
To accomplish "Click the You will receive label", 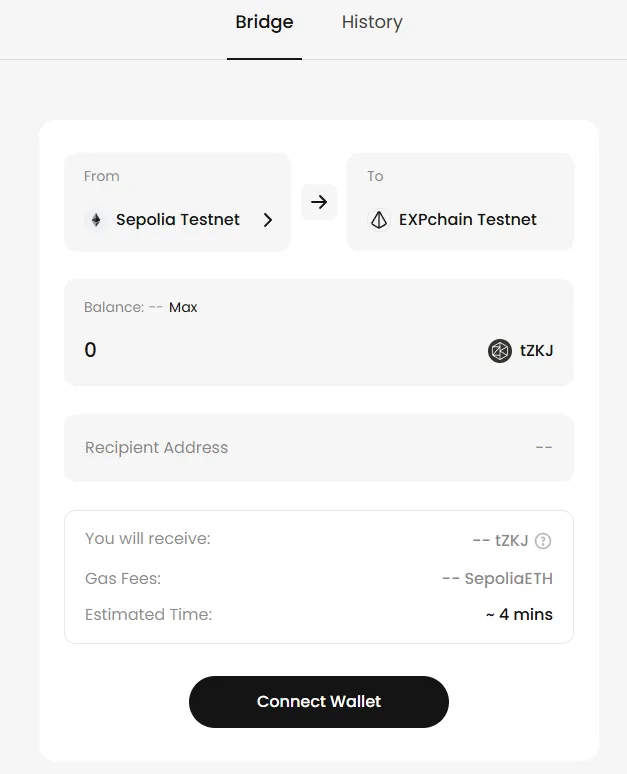I will (x=148, y=538).
